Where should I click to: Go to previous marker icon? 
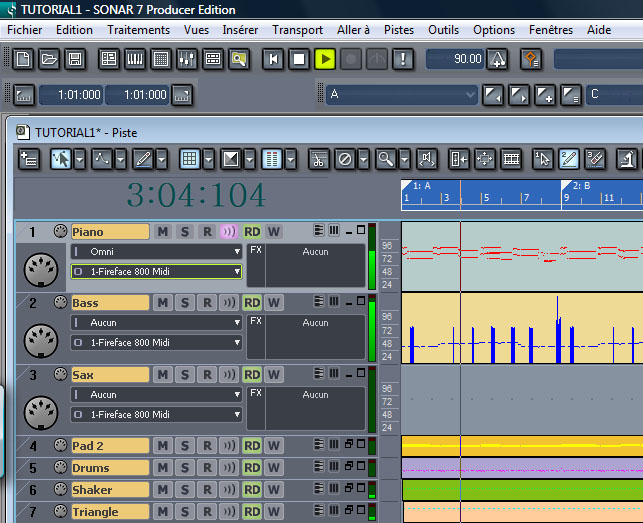[x=493, y=95]
